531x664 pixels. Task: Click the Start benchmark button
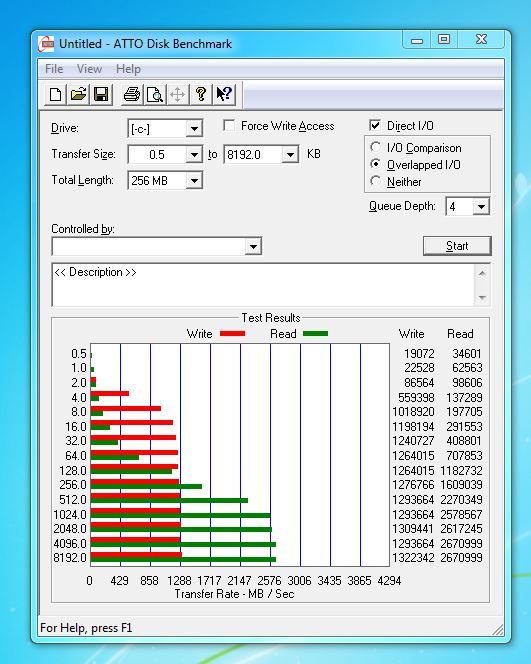[457, 246]
